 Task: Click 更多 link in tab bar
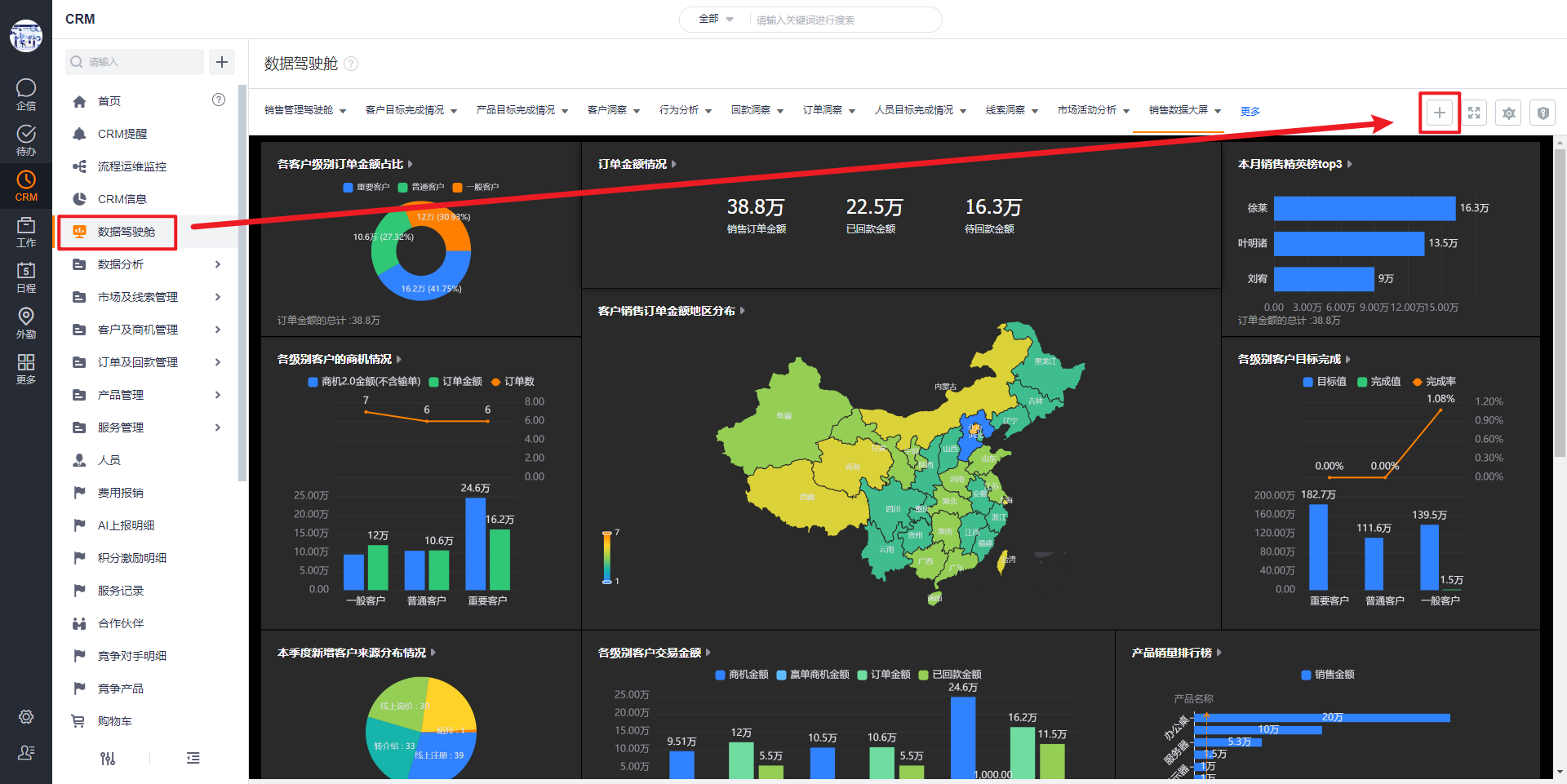[x=1250, y=111]
